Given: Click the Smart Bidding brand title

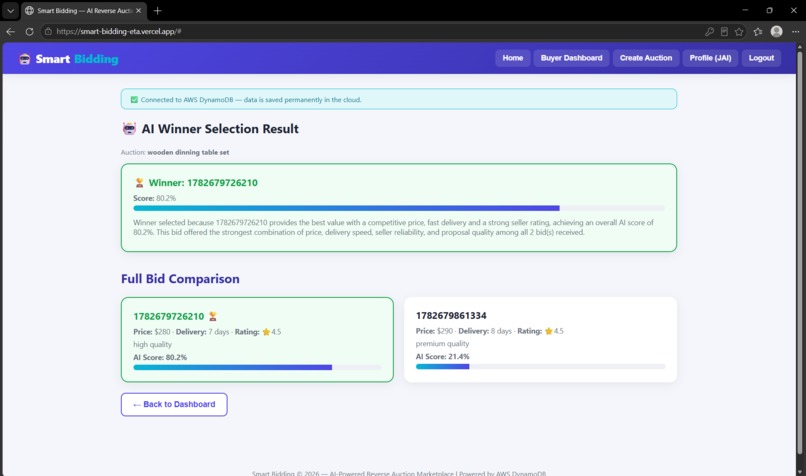Looking at the screenshot, I should pos(77,59).
